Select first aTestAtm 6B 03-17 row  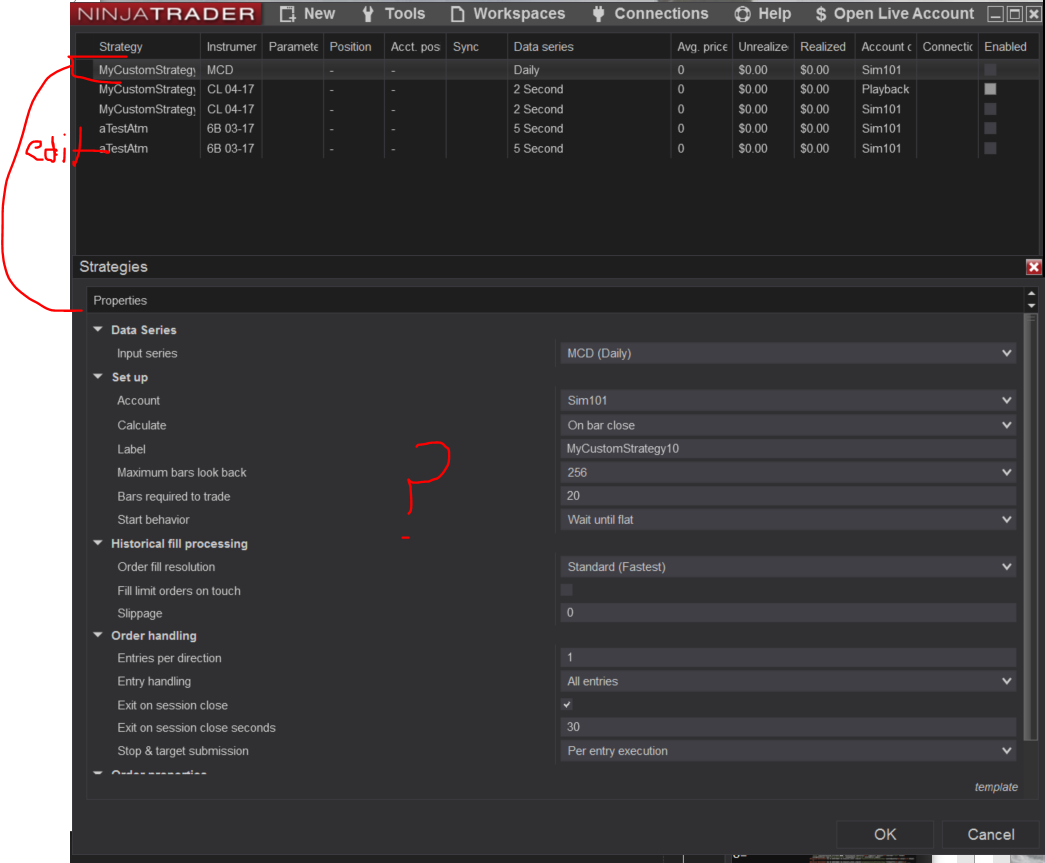click(557, 128)
